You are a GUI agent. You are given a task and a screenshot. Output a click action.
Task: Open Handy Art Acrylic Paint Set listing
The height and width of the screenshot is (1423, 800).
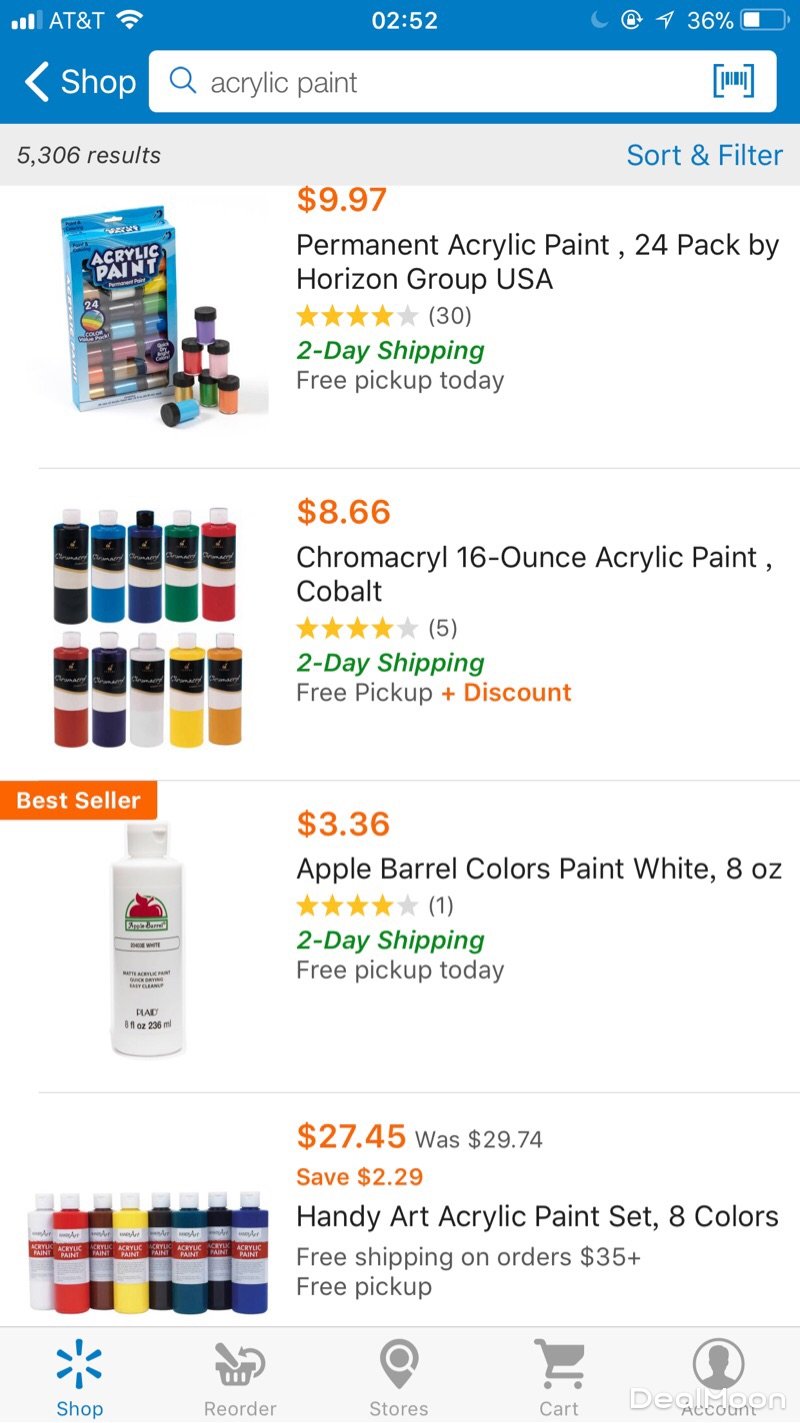tap(537, 1216)
